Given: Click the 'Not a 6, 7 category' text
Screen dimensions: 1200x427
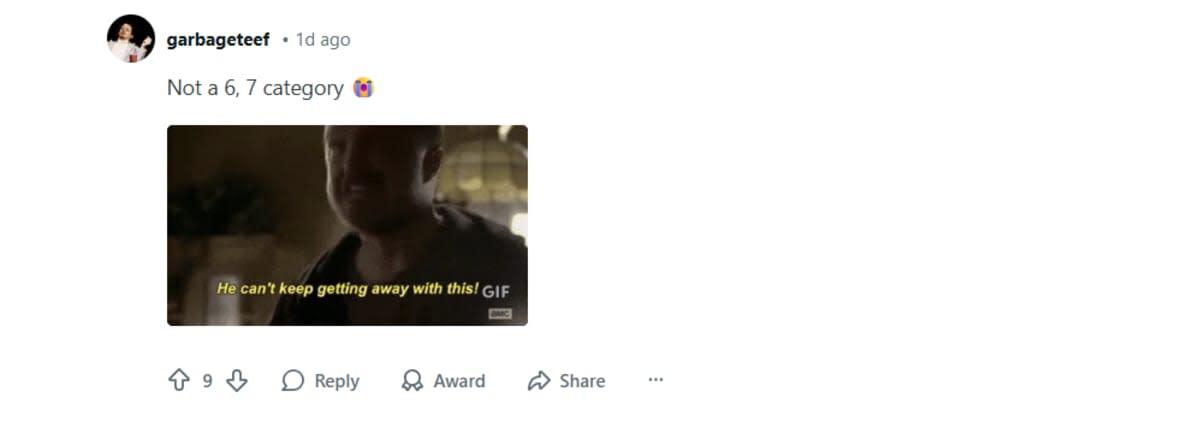Looking at the screenshot, I should [255, 88].
